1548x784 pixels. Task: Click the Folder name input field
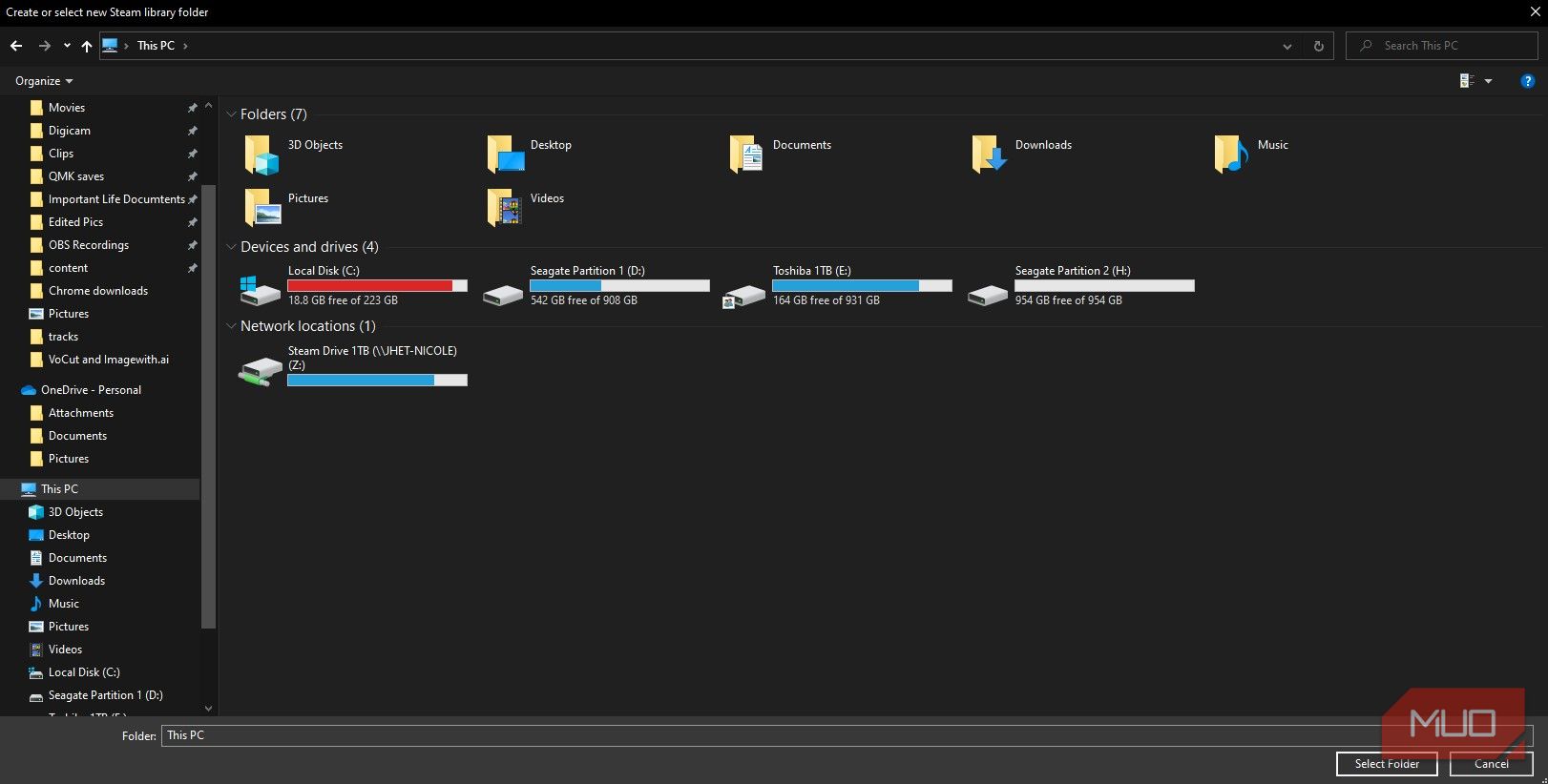pyautogui.click(x=847, y=735)
